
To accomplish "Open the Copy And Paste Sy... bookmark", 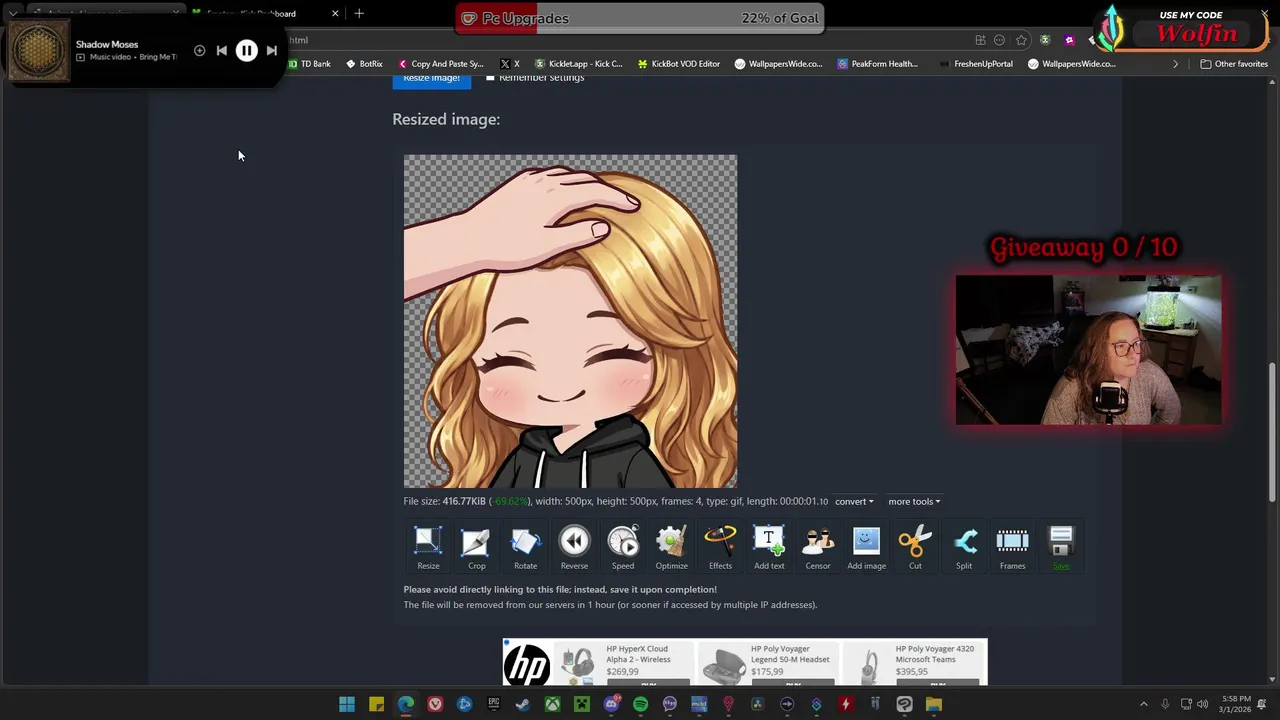I will [441, 64].
